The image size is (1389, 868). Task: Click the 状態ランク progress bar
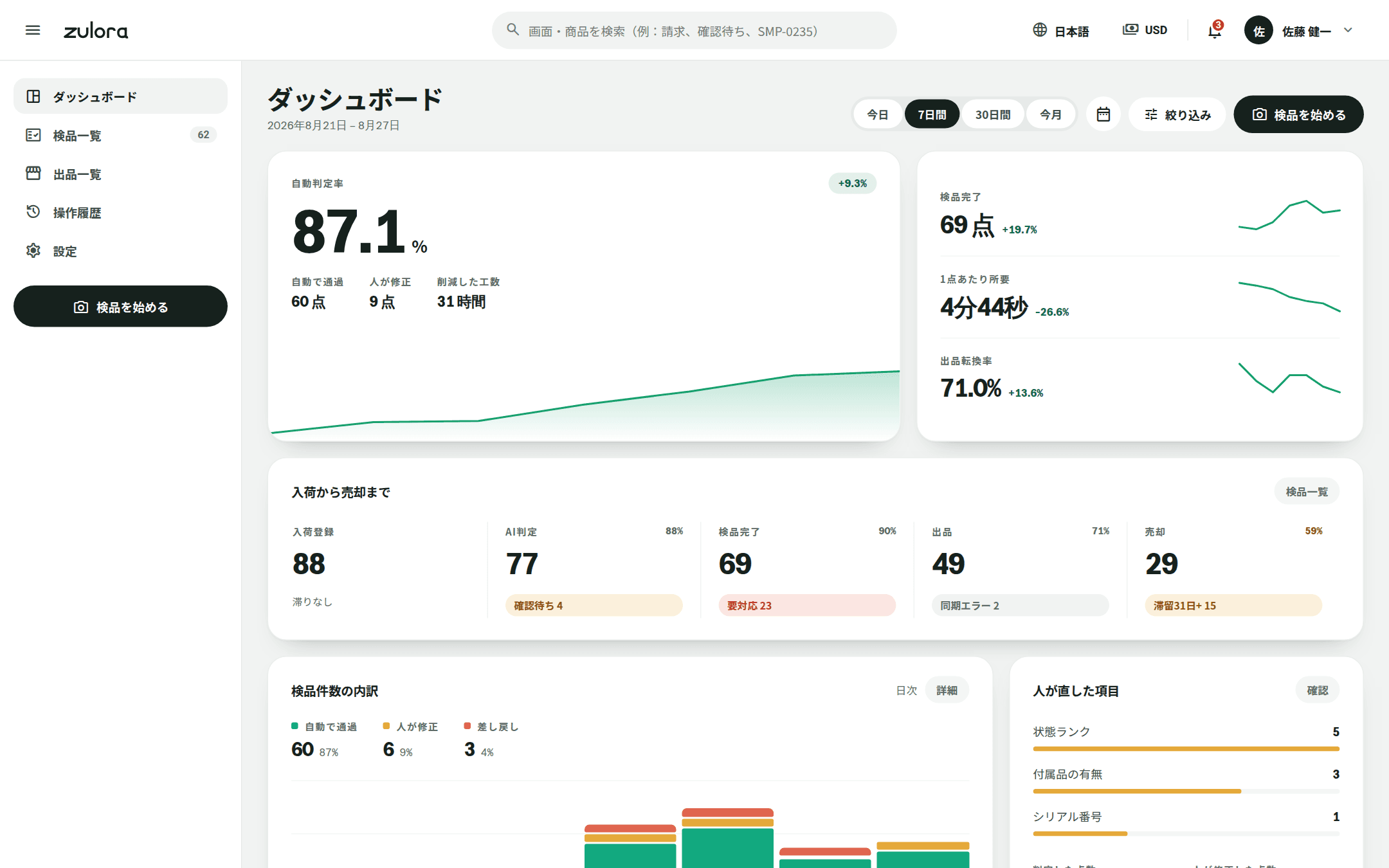(1186, 748)
